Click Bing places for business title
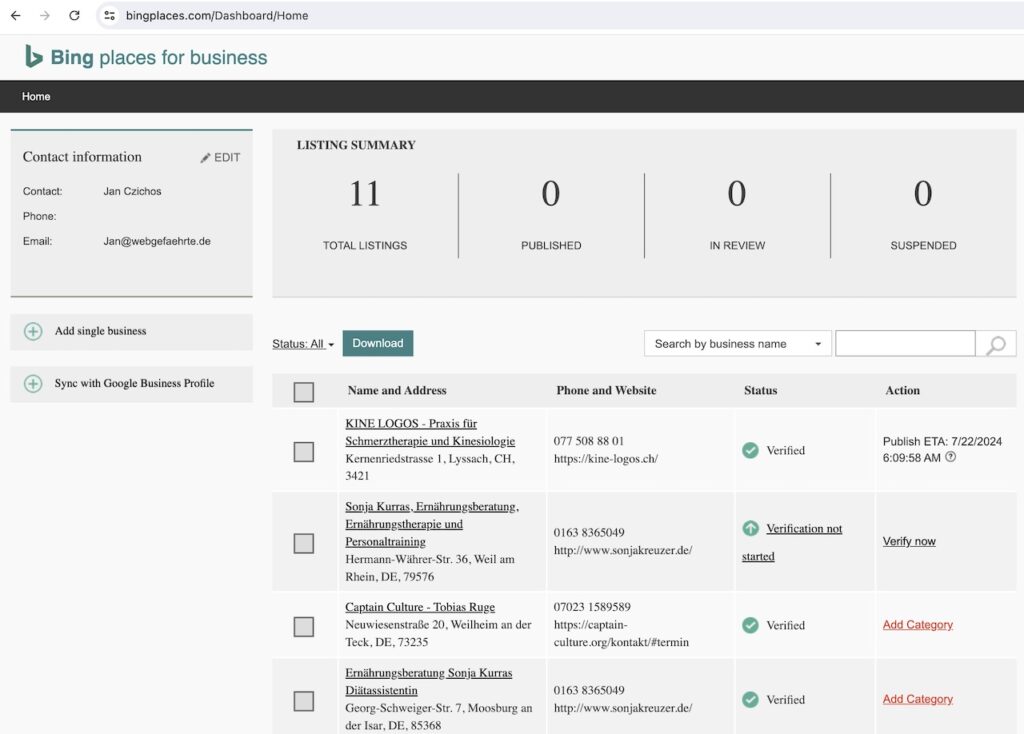 159,57
